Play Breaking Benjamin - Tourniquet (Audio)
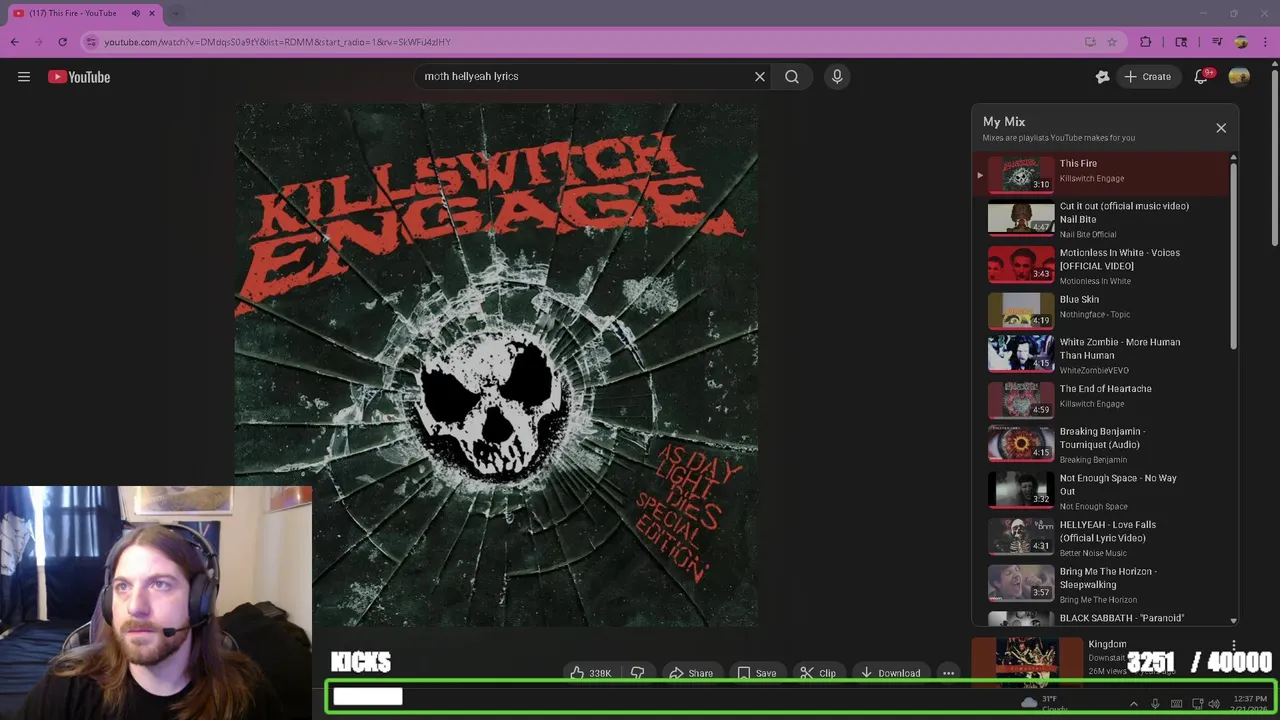The height and width of the screenshot is (720, 1280). pos(1102,445)
